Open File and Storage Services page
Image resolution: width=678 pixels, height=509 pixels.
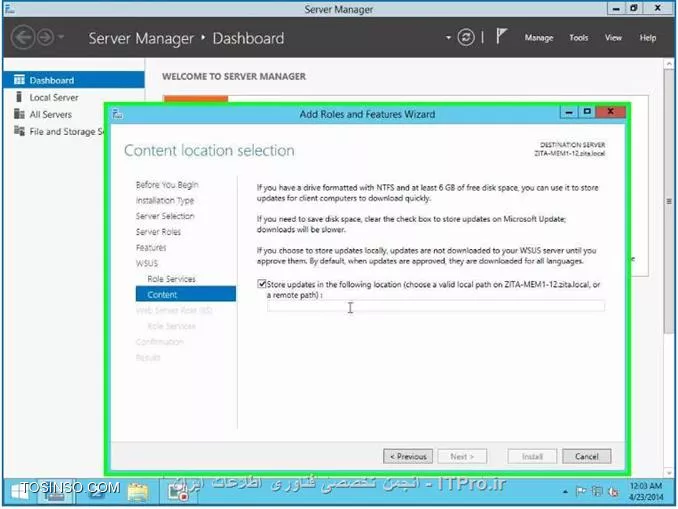pyautogui.click(x=67, y=131)
